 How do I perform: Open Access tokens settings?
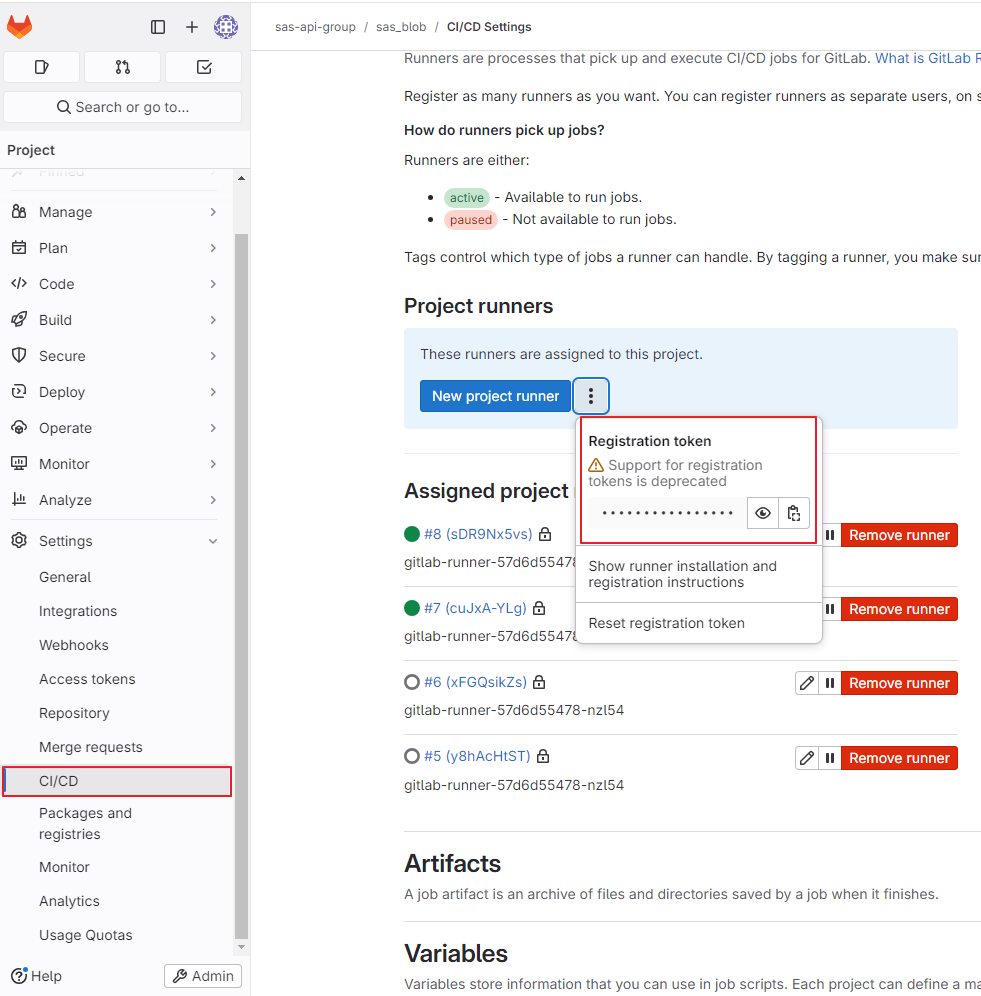point(87,679)
